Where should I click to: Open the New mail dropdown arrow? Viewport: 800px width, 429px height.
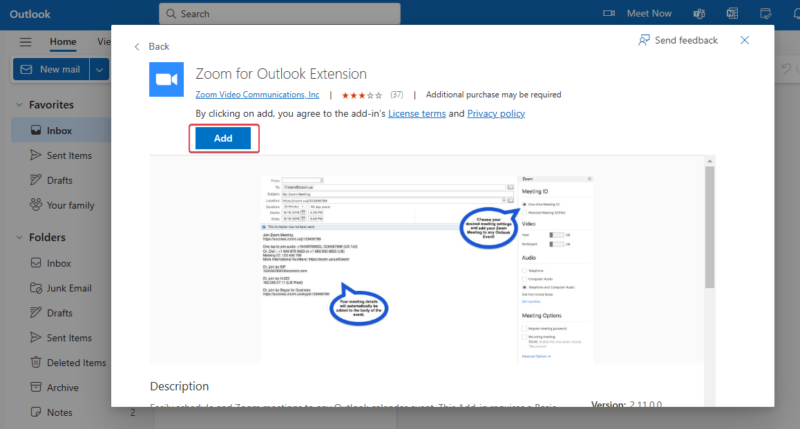click(x=99, y=69)
